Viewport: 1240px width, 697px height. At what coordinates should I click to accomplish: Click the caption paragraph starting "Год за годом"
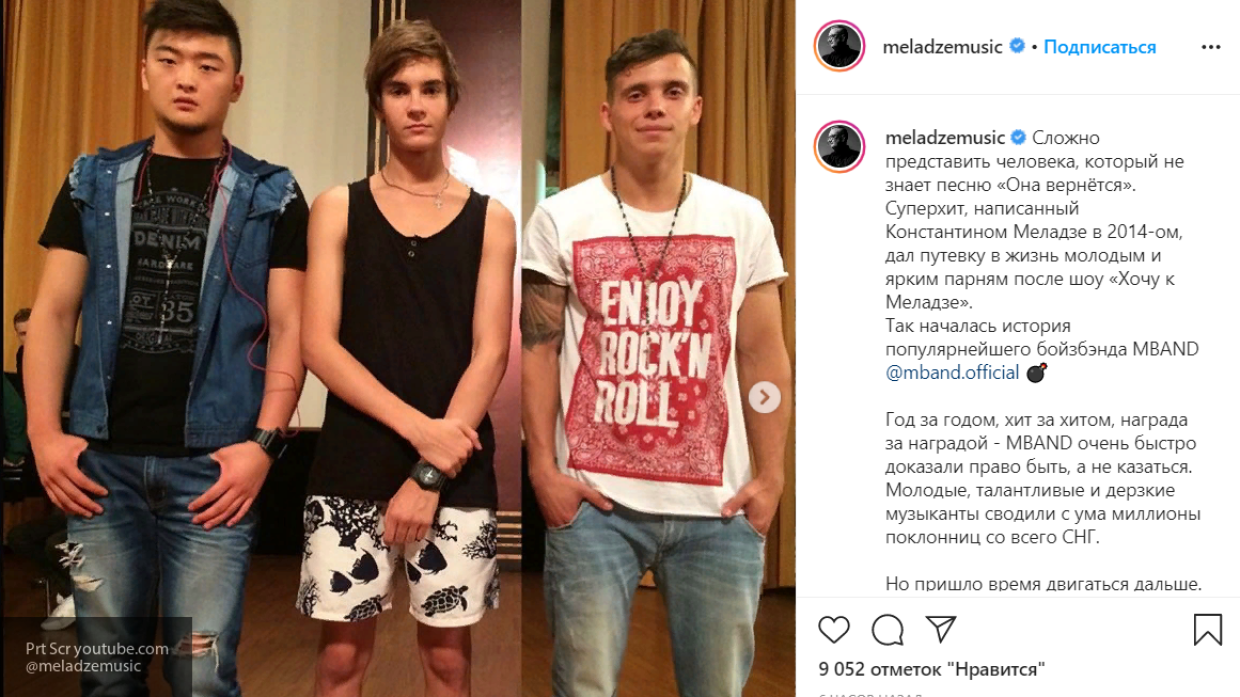(1042, 479)
